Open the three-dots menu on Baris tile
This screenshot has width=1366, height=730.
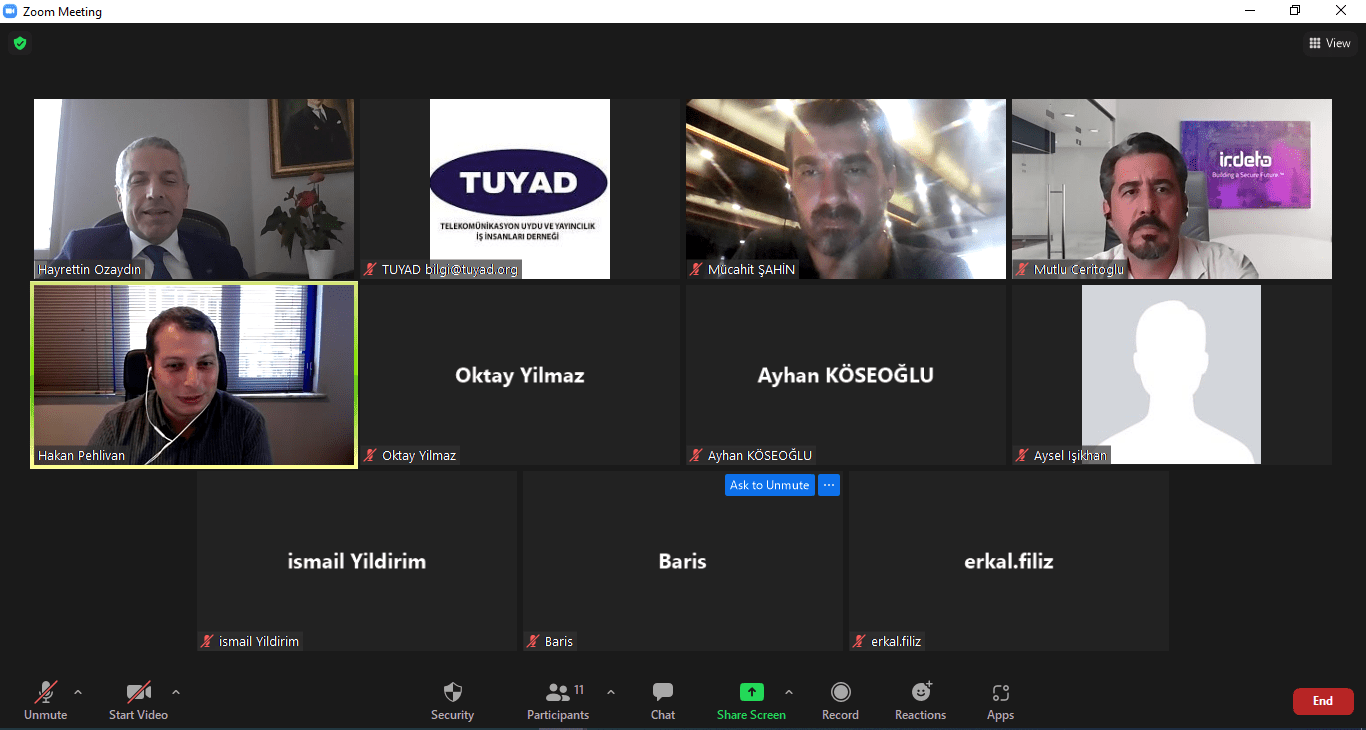pyautogui.click(x=828, y=485)
